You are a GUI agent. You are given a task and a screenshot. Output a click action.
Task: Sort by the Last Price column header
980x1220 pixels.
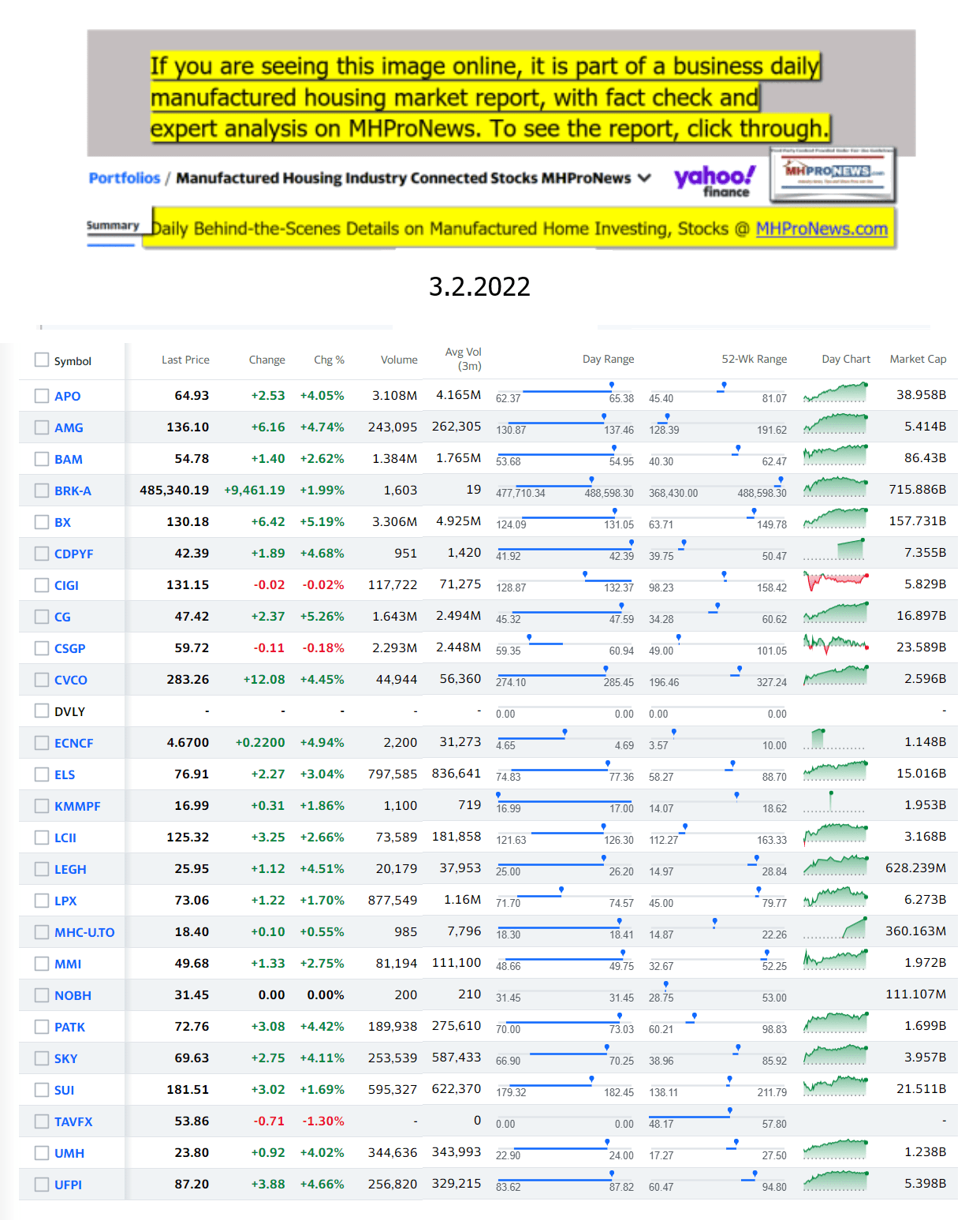185,360
